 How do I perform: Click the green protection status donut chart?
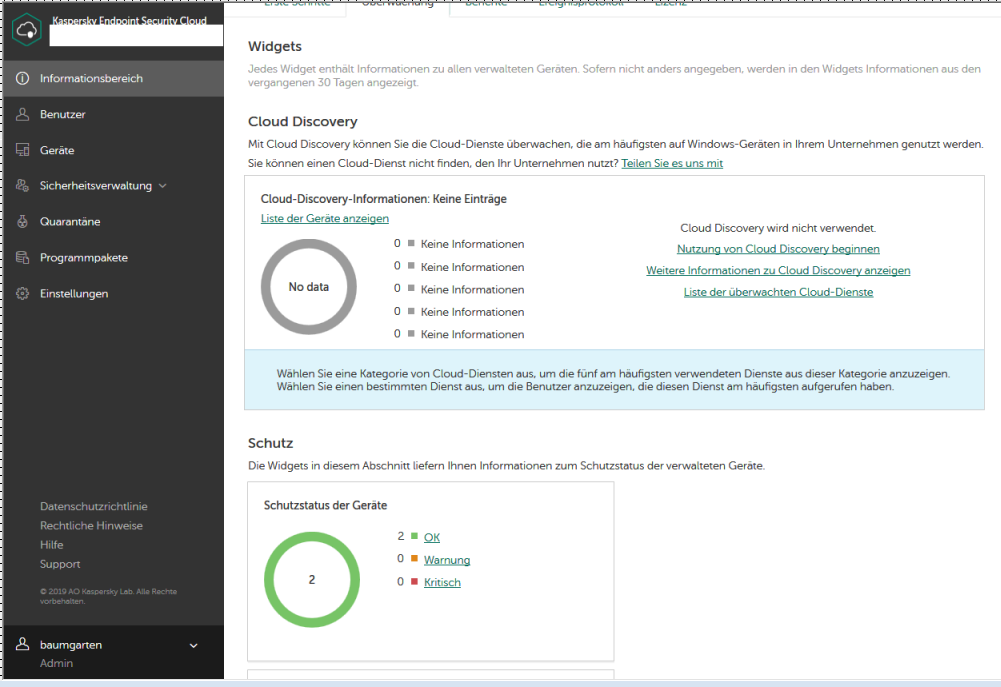click(312, 580)
